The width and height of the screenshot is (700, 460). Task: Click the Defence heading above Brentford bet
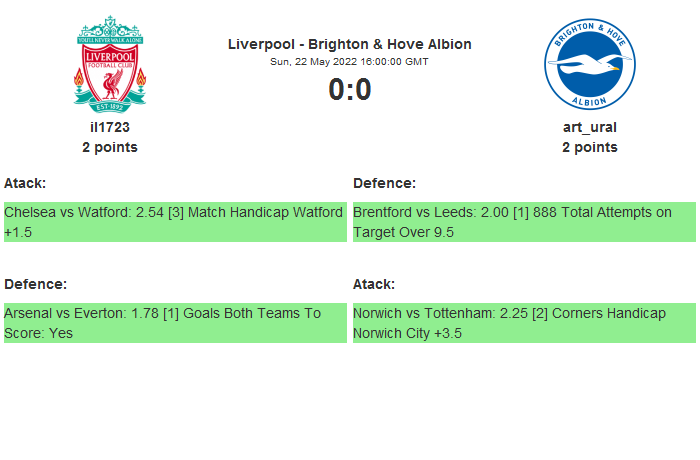click(384, 183)
